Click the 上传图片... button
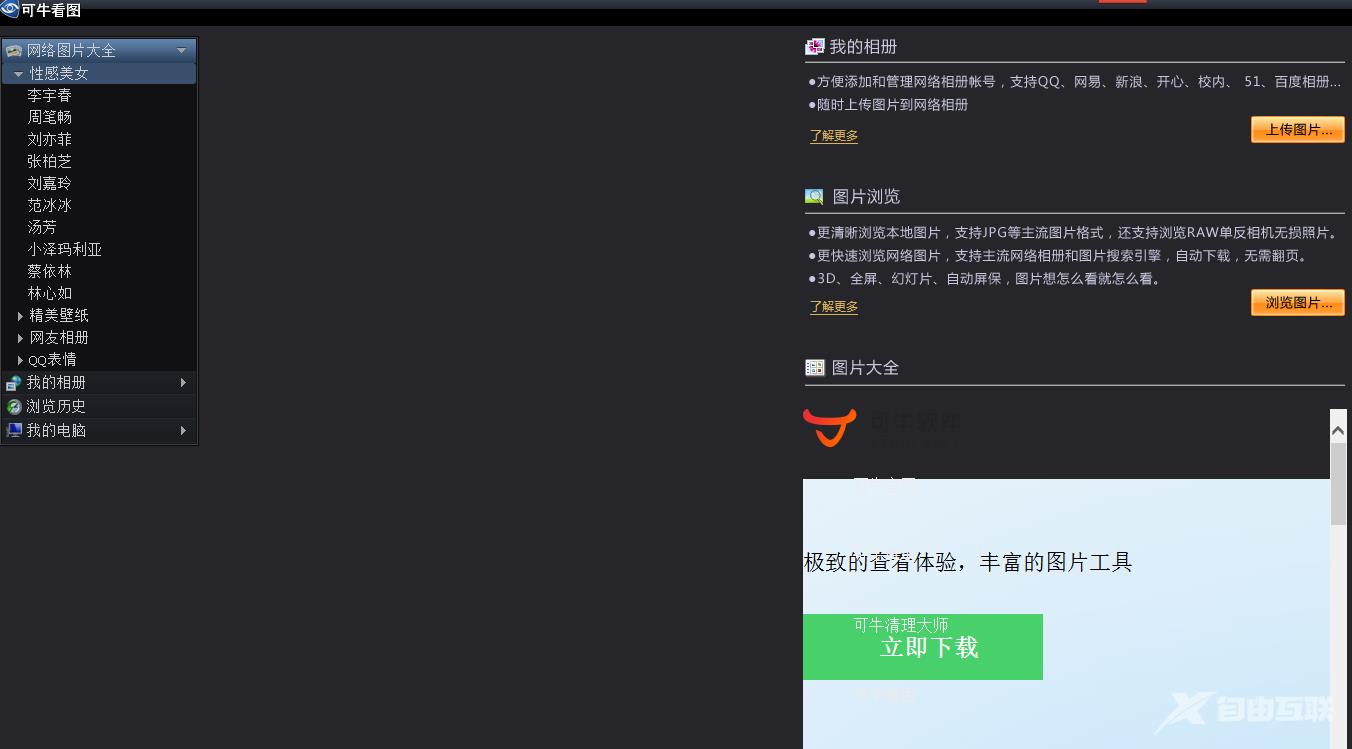 (1298, 130)
